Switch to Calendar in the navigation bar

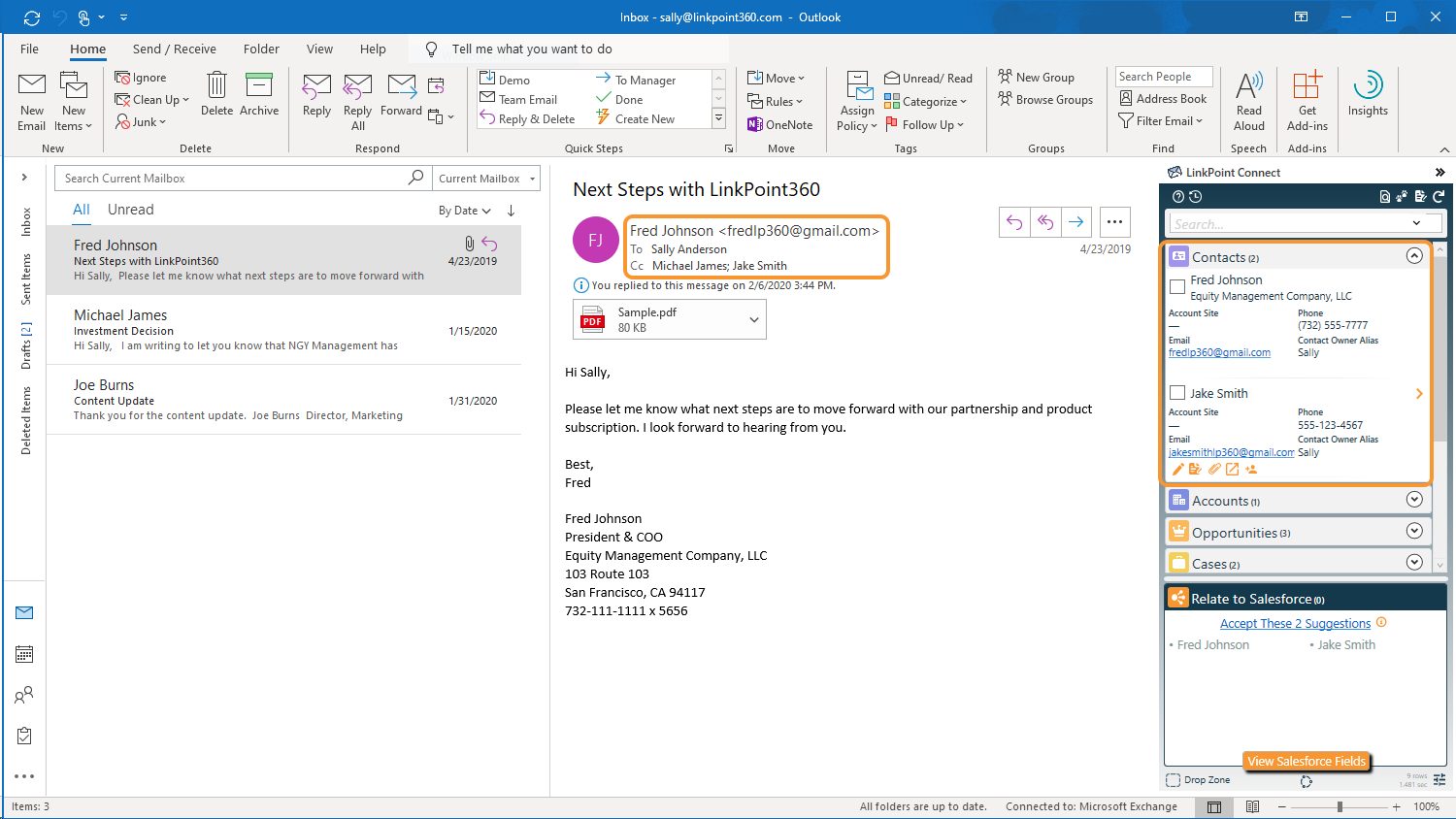point(24,654)
